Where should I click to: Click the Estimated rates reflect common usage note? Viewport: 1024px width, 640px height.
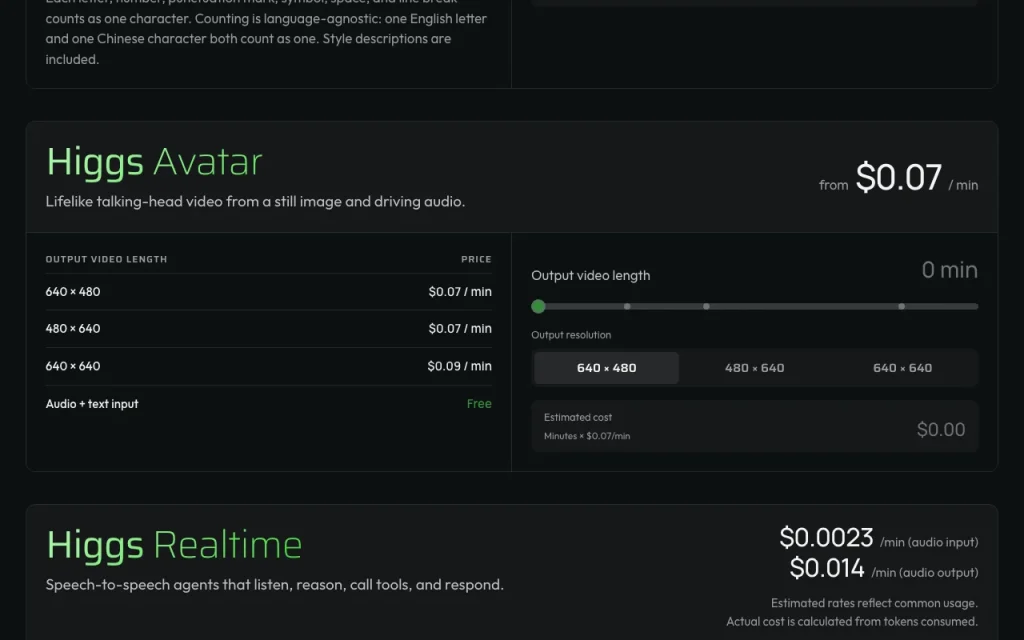click(874, 603)
